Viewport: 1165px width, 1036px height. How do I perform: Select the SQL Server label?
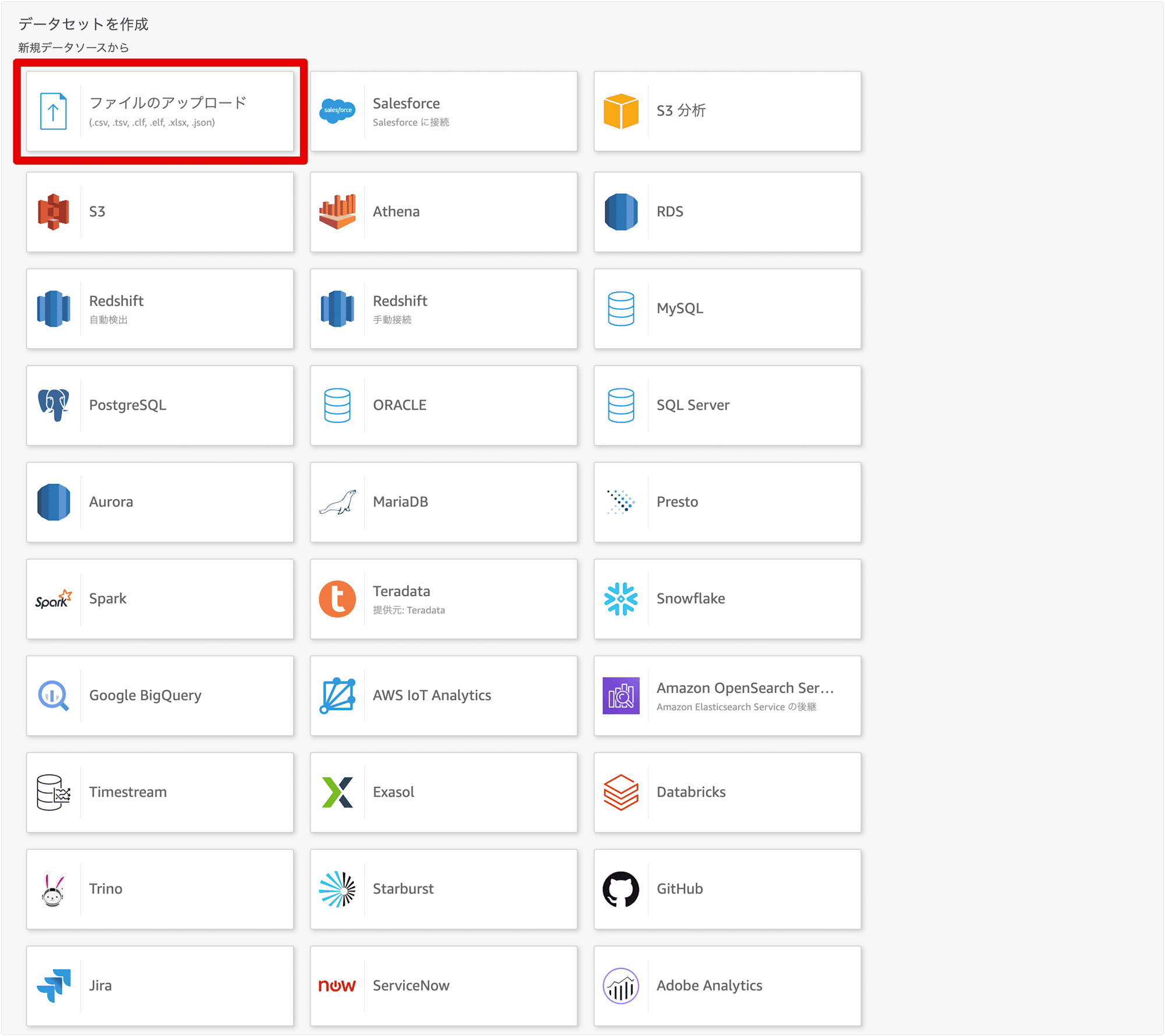693,405
